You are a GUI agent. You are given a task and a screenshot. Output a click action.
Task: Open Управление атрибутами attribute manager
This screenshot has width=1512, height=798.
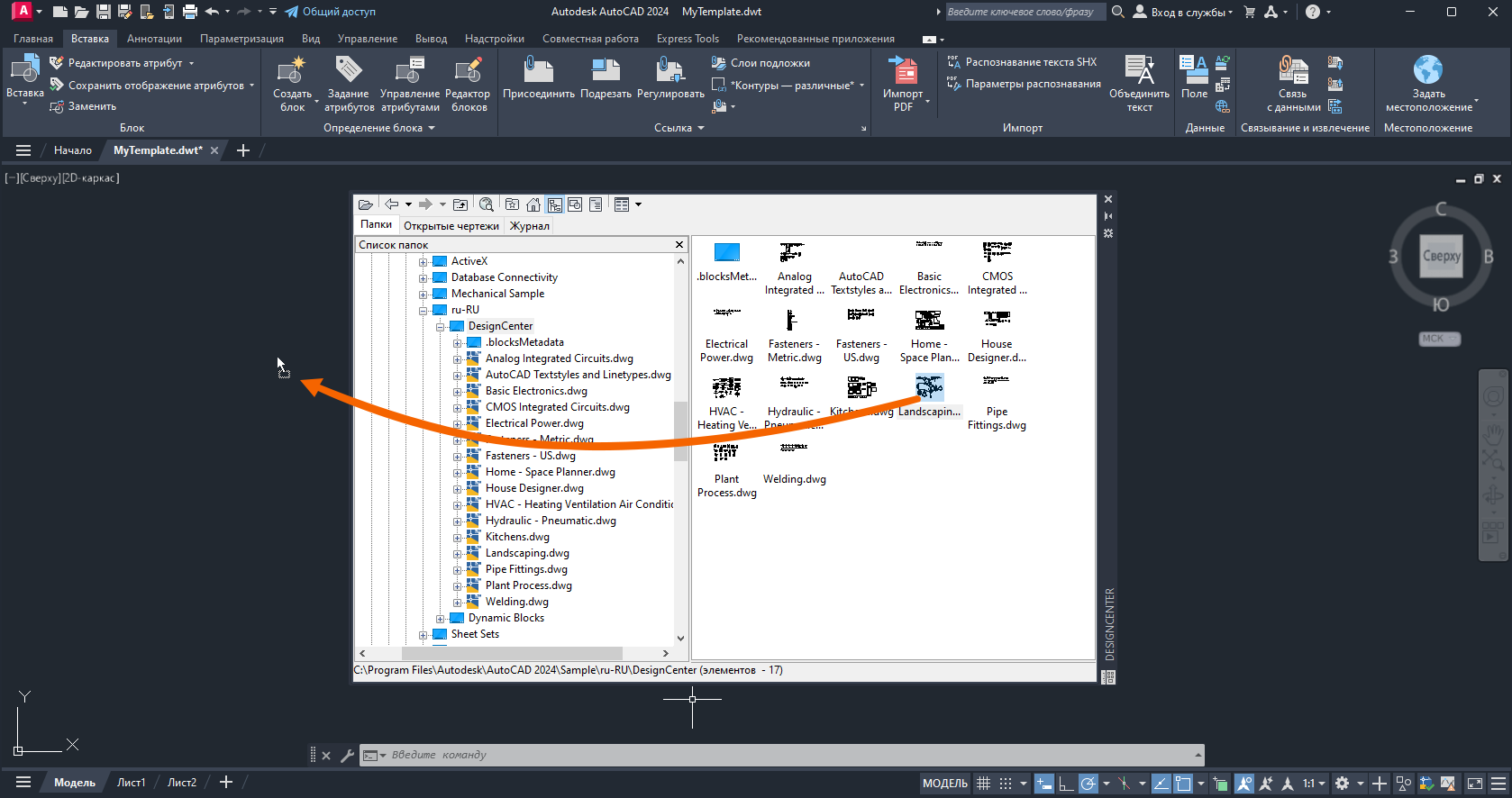coord(410,84)
